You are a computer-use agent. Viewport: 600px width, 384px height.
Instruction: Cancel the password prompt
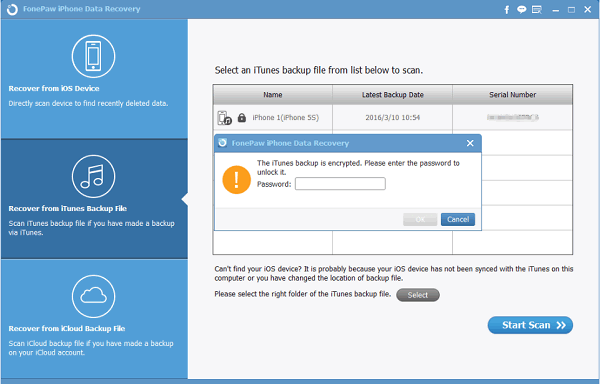click(x=458, y=220)
